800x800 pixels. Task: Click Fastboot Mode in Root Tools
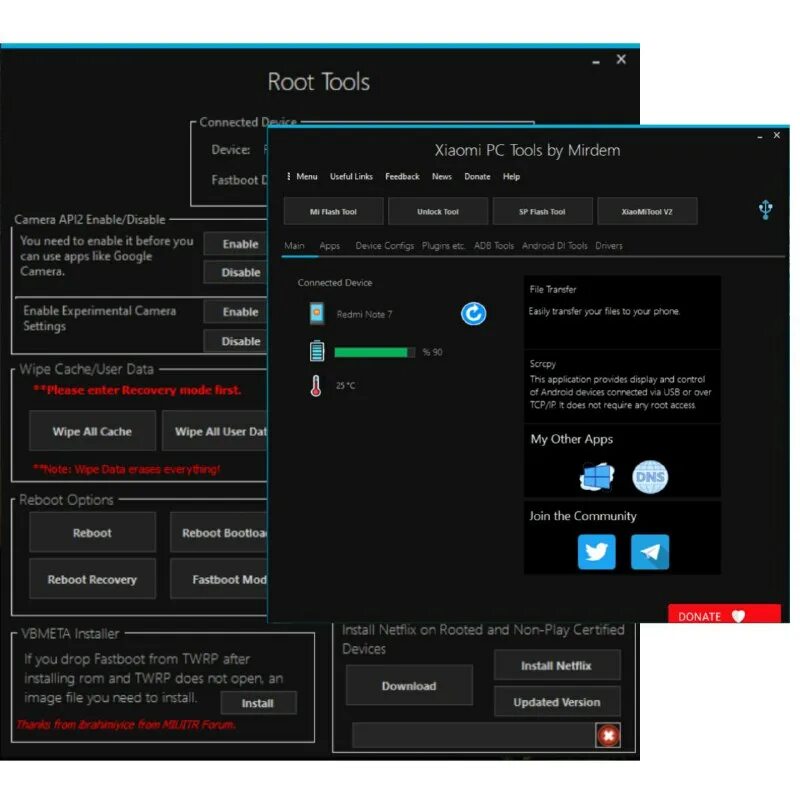point(219,579)
